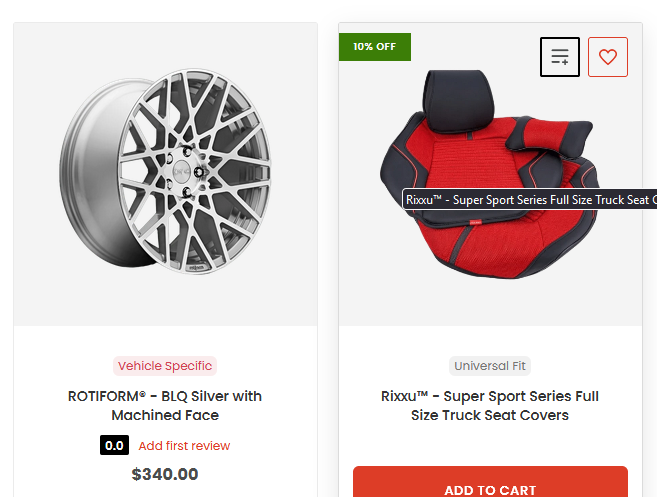Click the 0.0 rating badge

114,446
